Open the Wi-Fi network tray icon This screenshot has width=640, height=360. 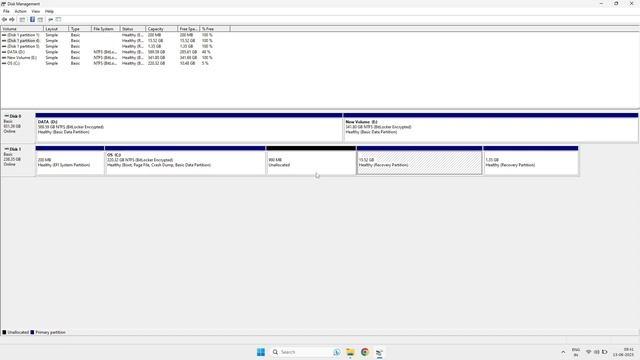[x=589, y=352]
